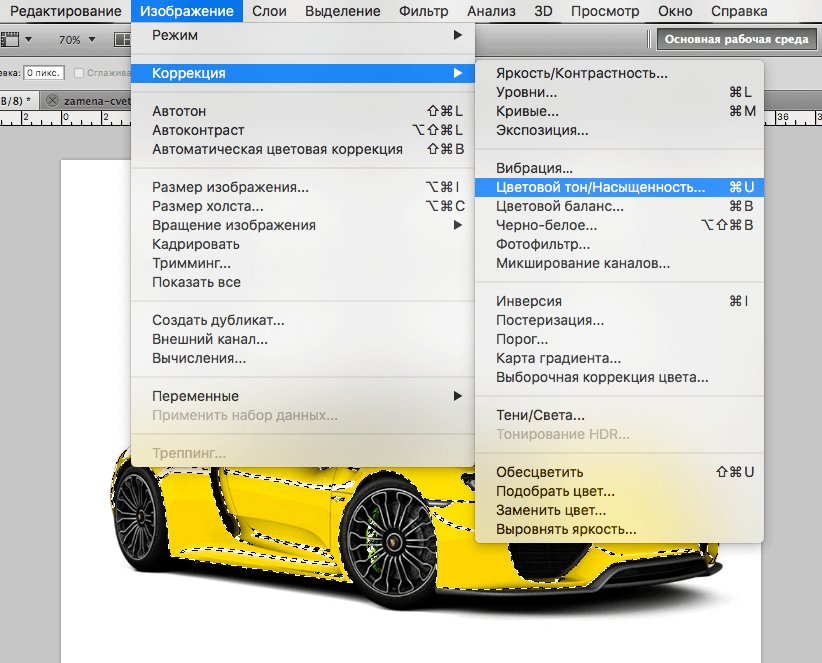Open the Вибрация adjustment
822x663 pixels.
point(619,168)
